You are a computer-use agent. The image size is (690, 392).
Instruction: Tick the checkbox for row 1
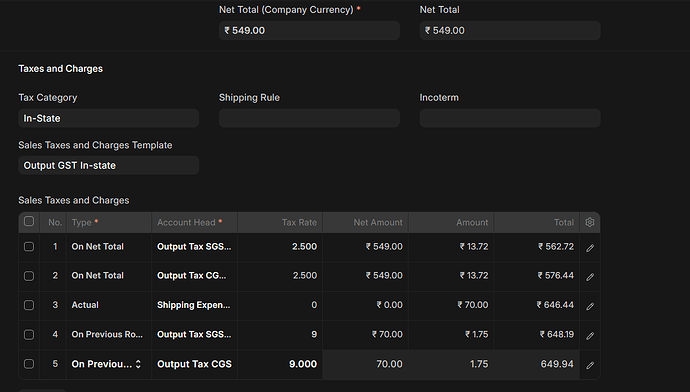pyautogui.click(x=29, y=246)
